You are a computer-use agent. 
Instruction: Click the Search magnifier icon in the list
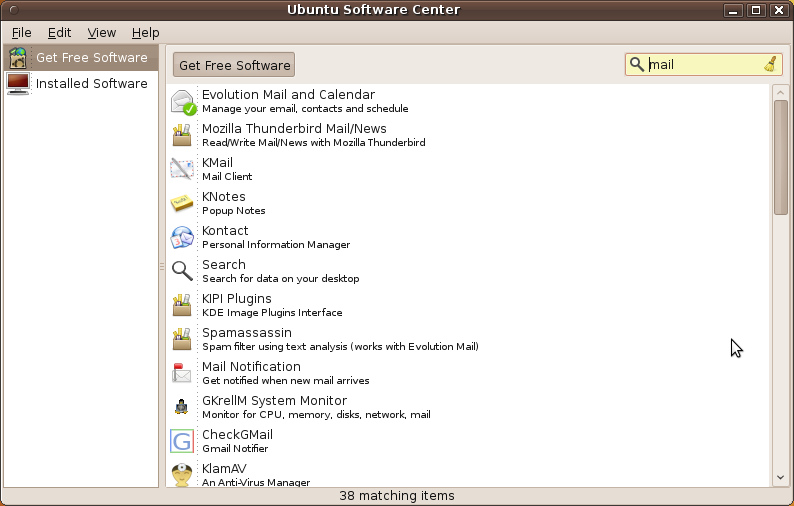pyautogui.click(x=182, y=271)
